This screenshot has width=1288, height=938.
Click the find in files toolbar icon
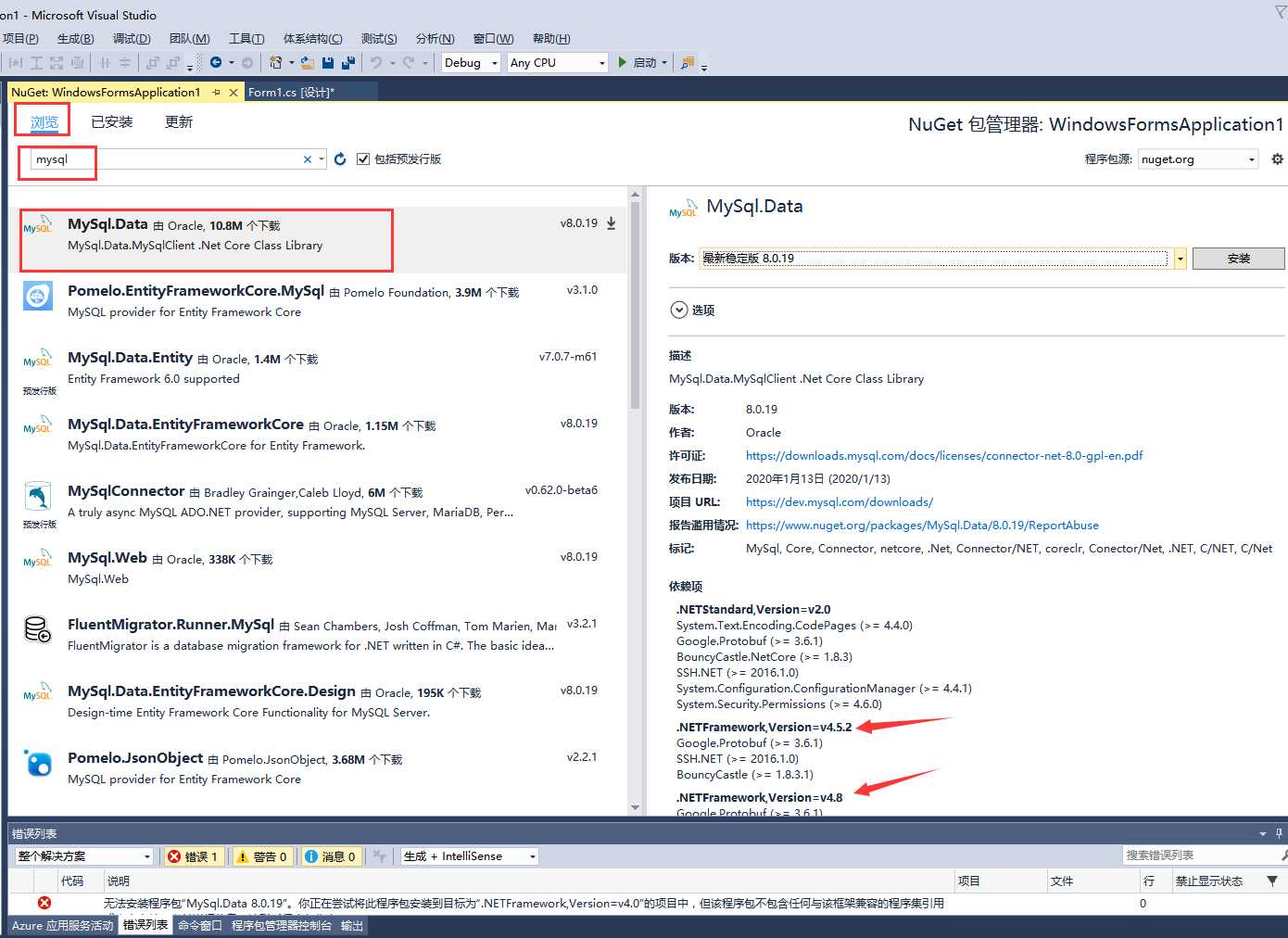(688, 62)
